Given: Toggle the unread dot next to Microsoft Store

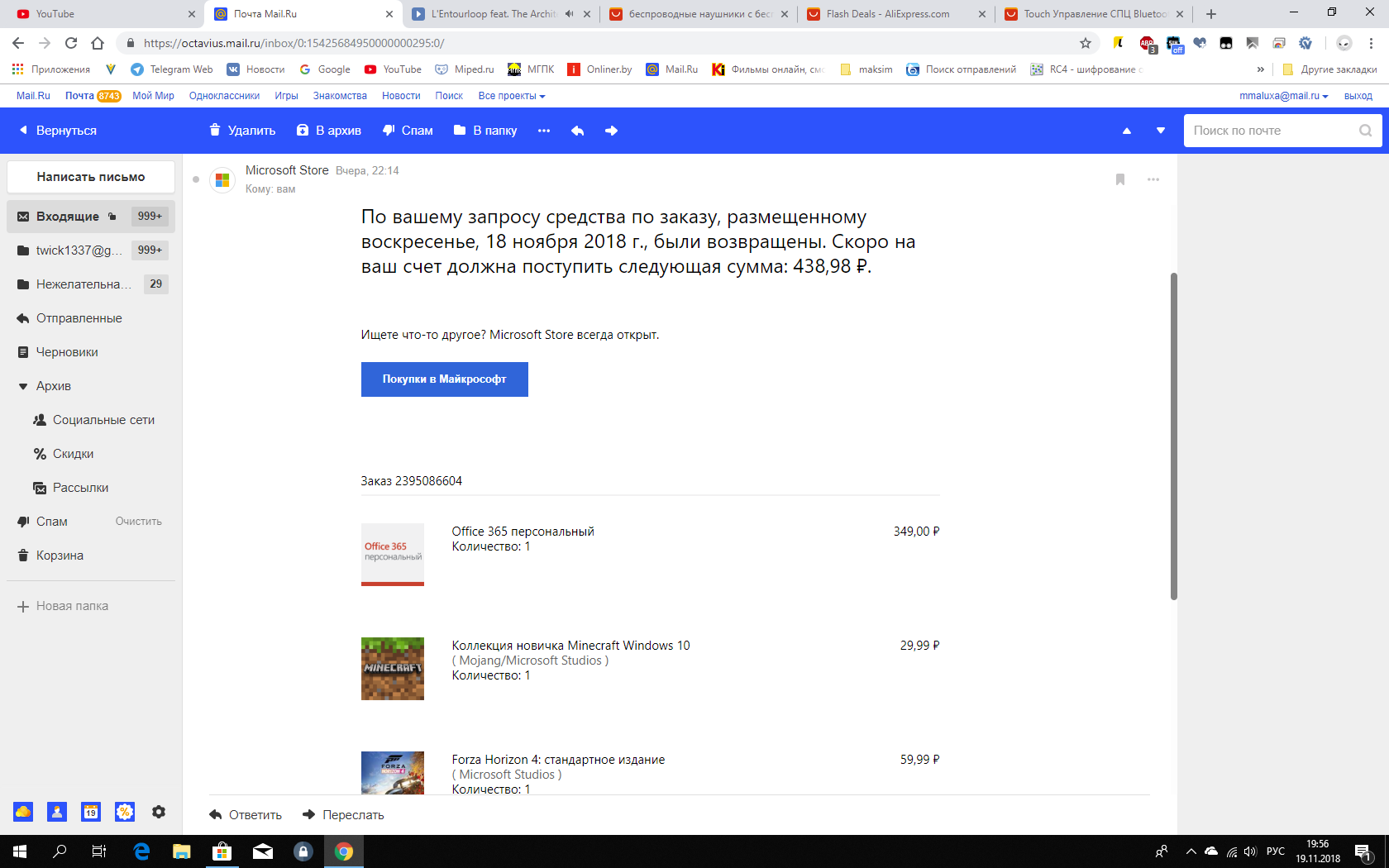Looking at the screenshot, I should click(x=196, y=179).
